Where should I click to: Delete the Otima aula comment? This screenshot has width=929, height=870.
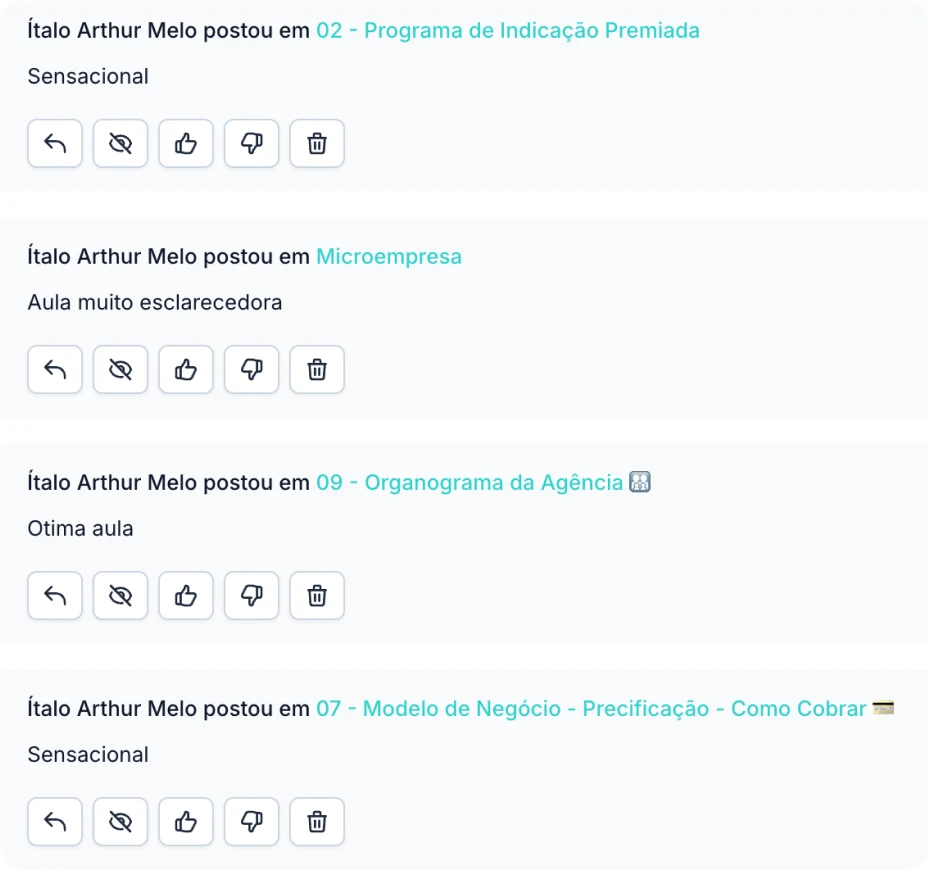coord(317,596)
